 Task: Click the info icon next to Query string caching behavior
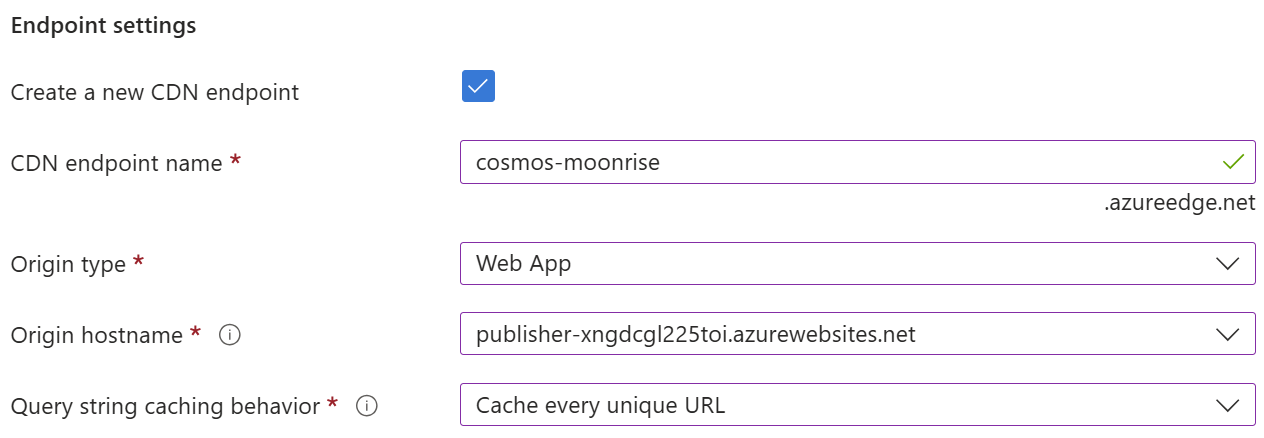367,406
